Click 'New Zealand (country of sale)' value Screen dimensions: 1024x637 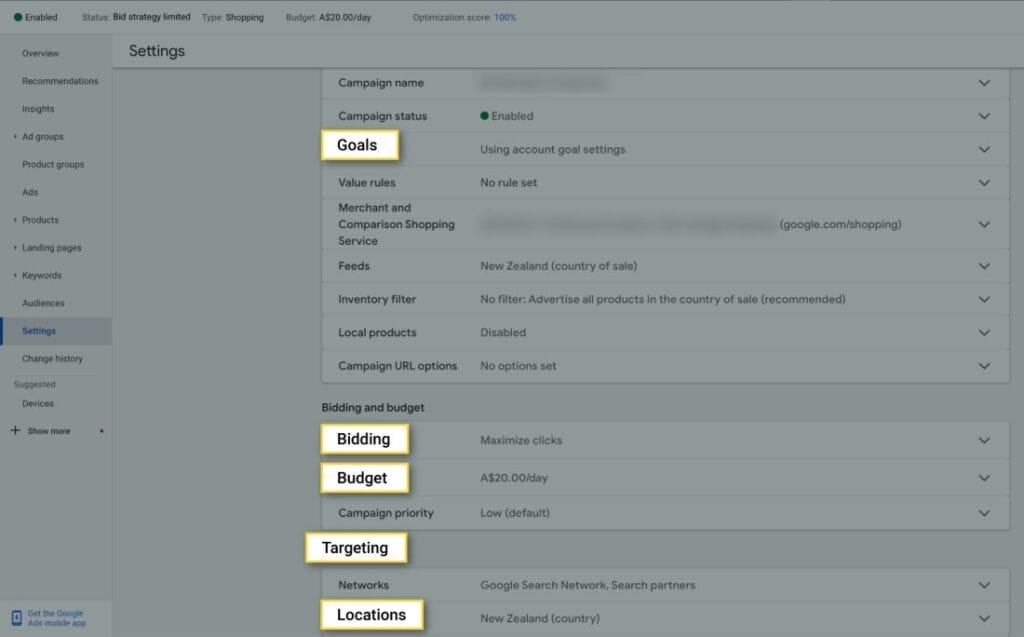pyautogui.click(x=558, y=266)
